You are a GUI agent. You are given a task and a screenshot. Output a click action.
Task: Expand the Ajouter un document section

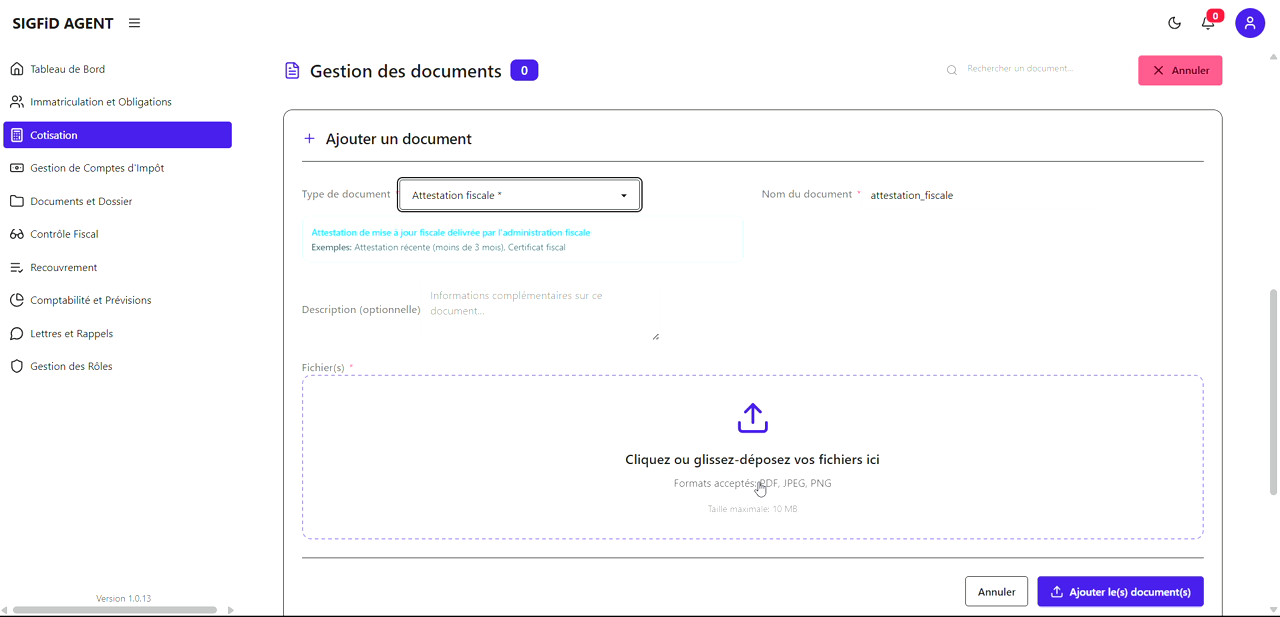tap(388, 139)
